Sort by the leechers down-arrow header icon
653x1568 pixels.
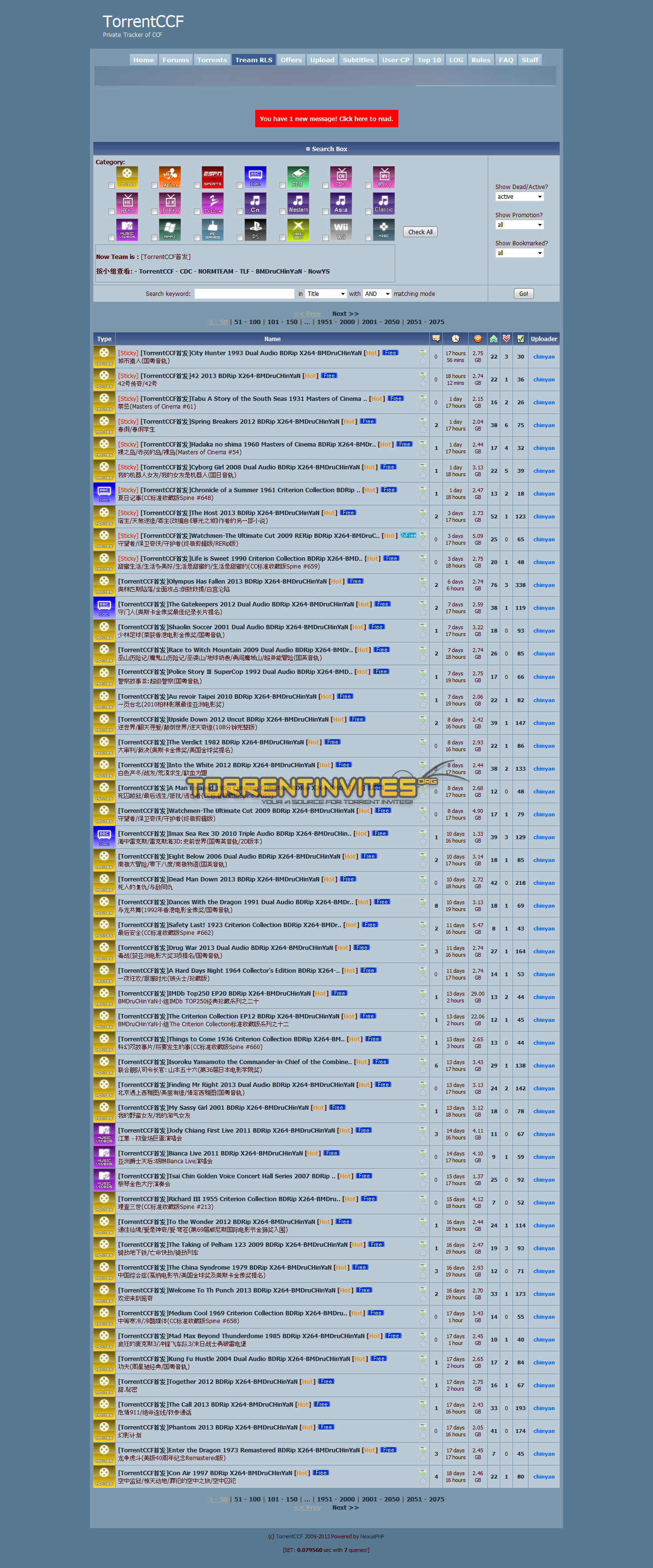point(506,339)
